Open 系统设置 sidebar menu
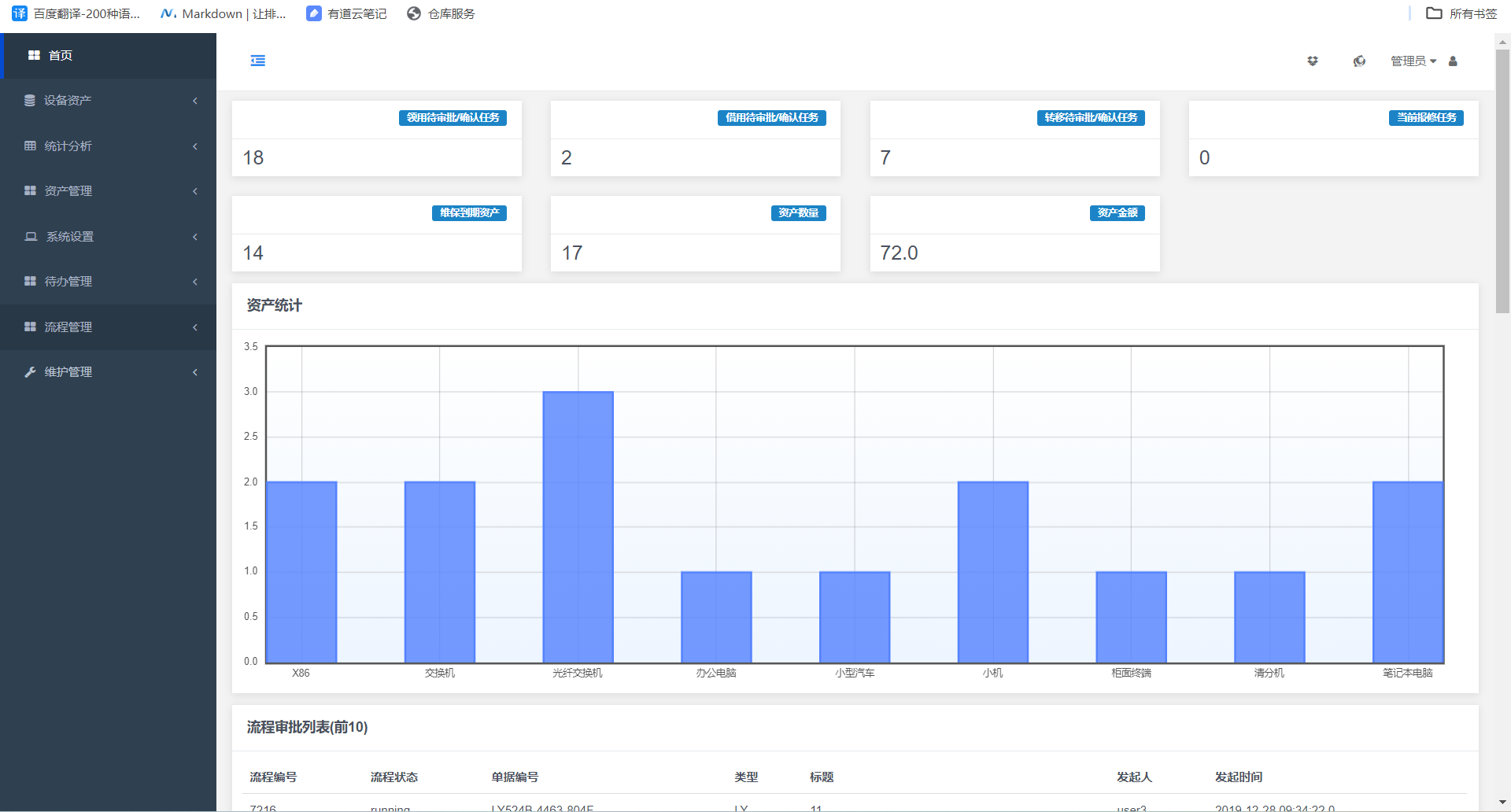The width and height of the screenshot is (1511, 812). tap(108, 236)
